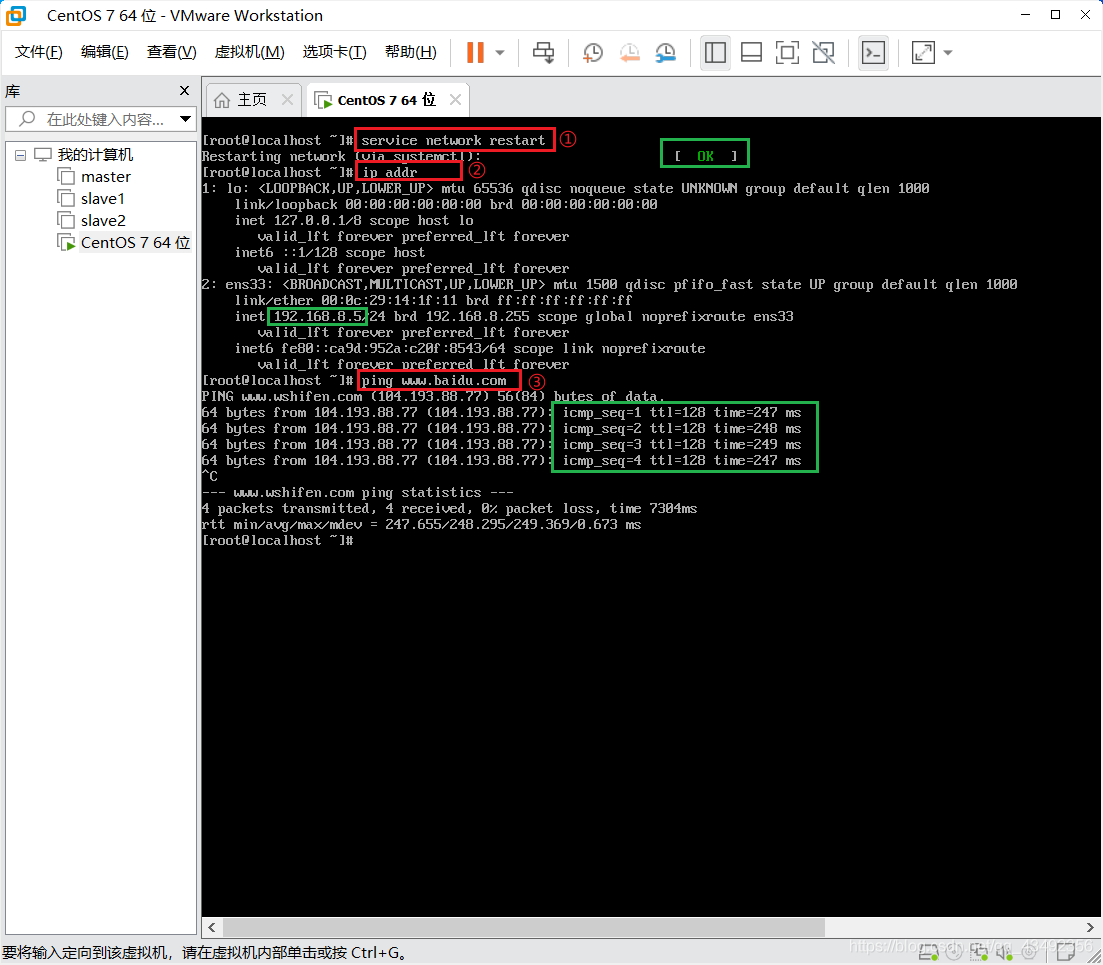Select the slave2 virtual machine
The width and height of the screenshot is (1103, 965).
[103, 220]
